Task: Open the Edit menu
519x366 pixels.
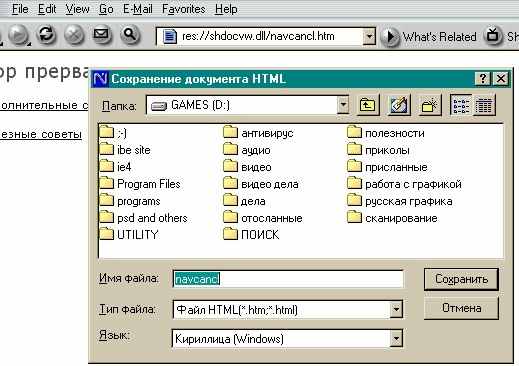Action: pyautogui.click(x=47, y=9)
